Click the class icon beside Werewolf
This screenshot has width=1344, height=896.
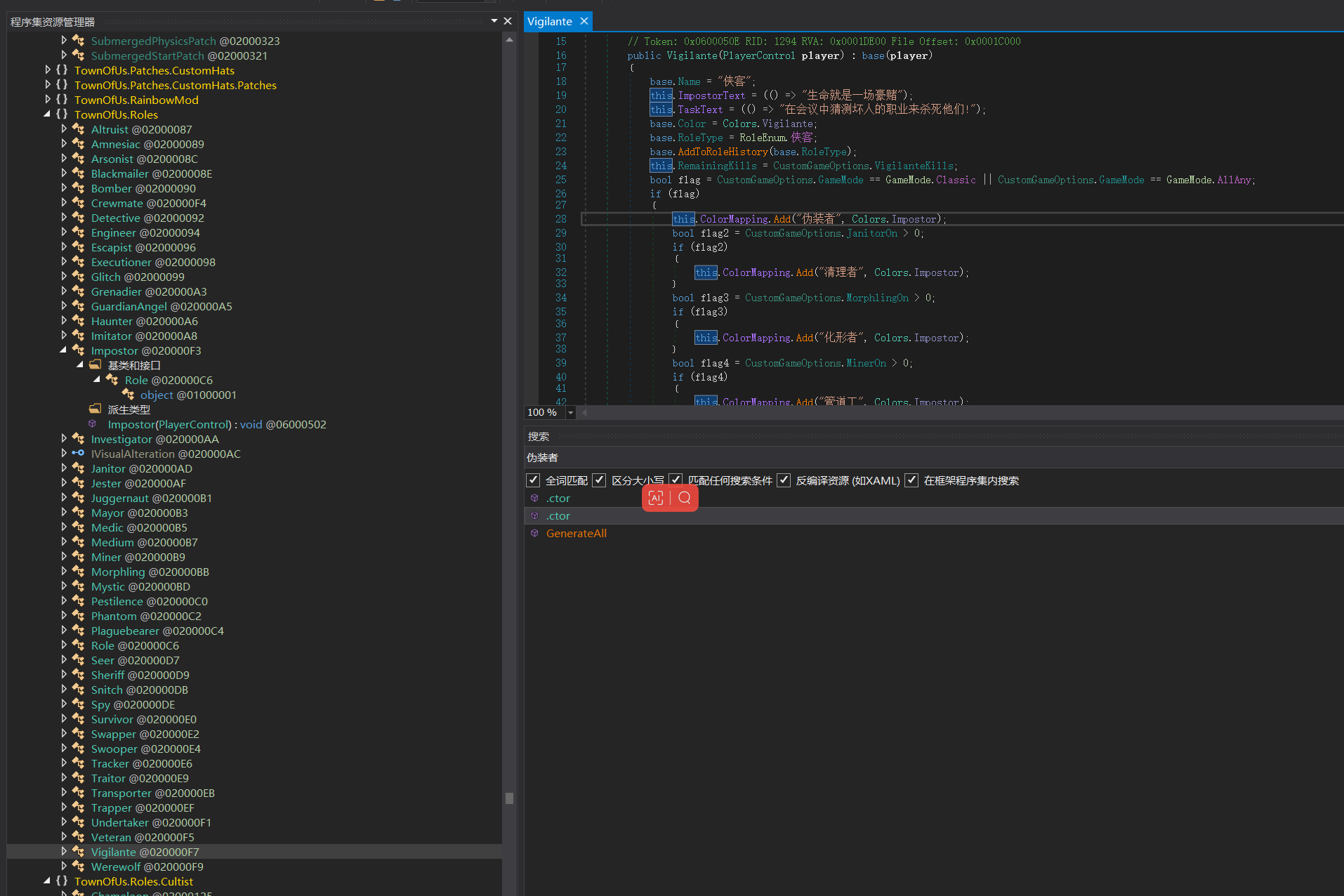(x=78, y=867)
